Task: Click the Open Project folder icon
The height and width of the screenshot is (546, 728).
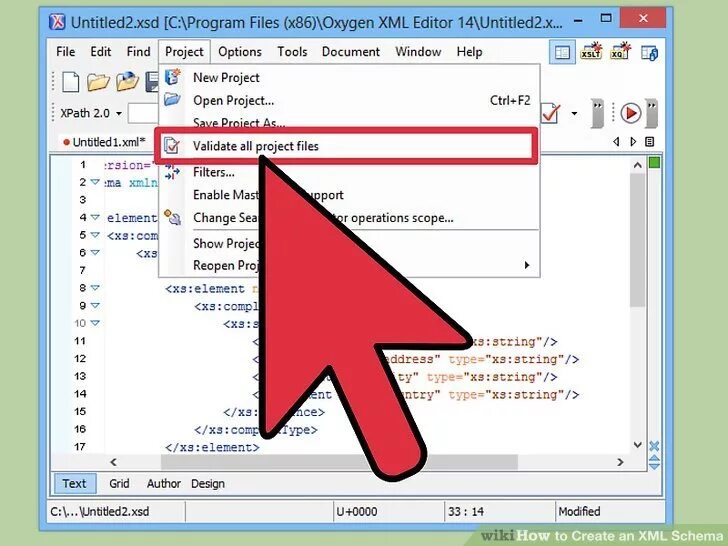Action: pyautogui.click(x=172, y=99)
